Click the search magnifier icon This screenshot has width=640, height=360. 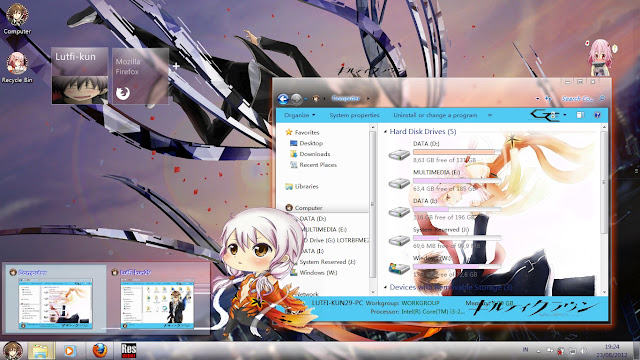pos(602,98)
